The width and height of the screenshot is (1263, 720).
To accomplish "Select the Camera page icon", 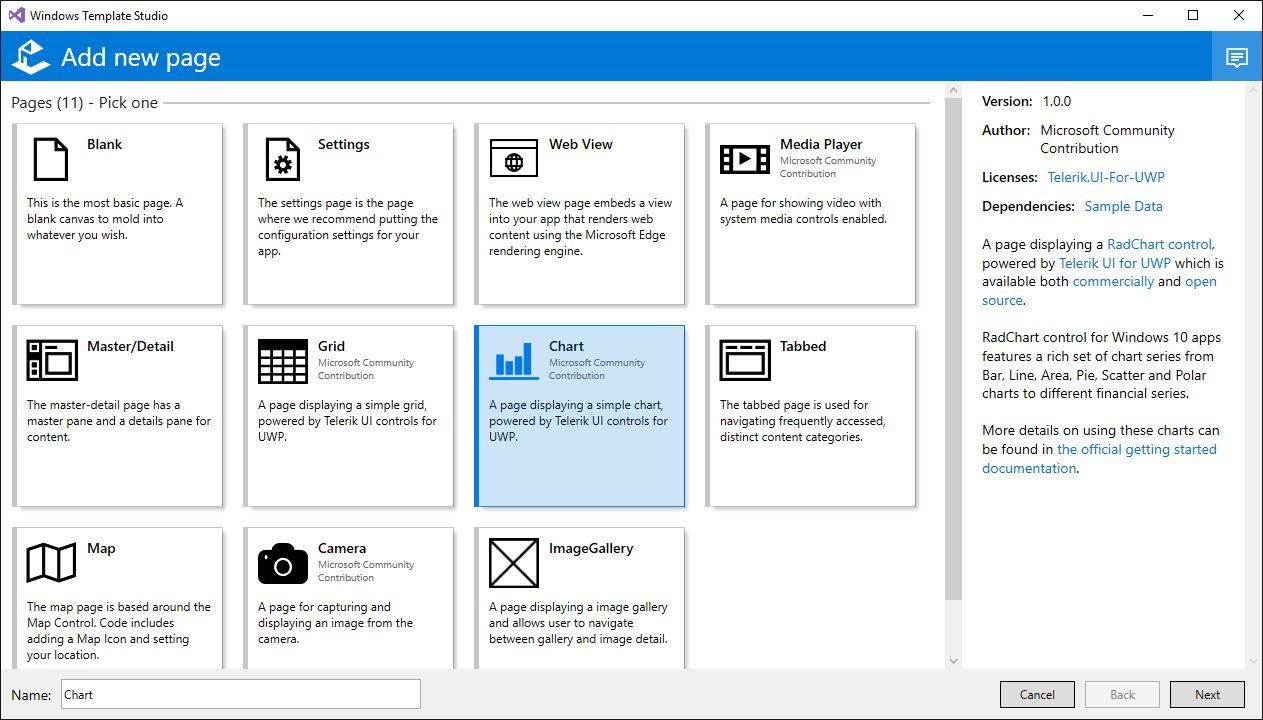I will click(282, 563).
